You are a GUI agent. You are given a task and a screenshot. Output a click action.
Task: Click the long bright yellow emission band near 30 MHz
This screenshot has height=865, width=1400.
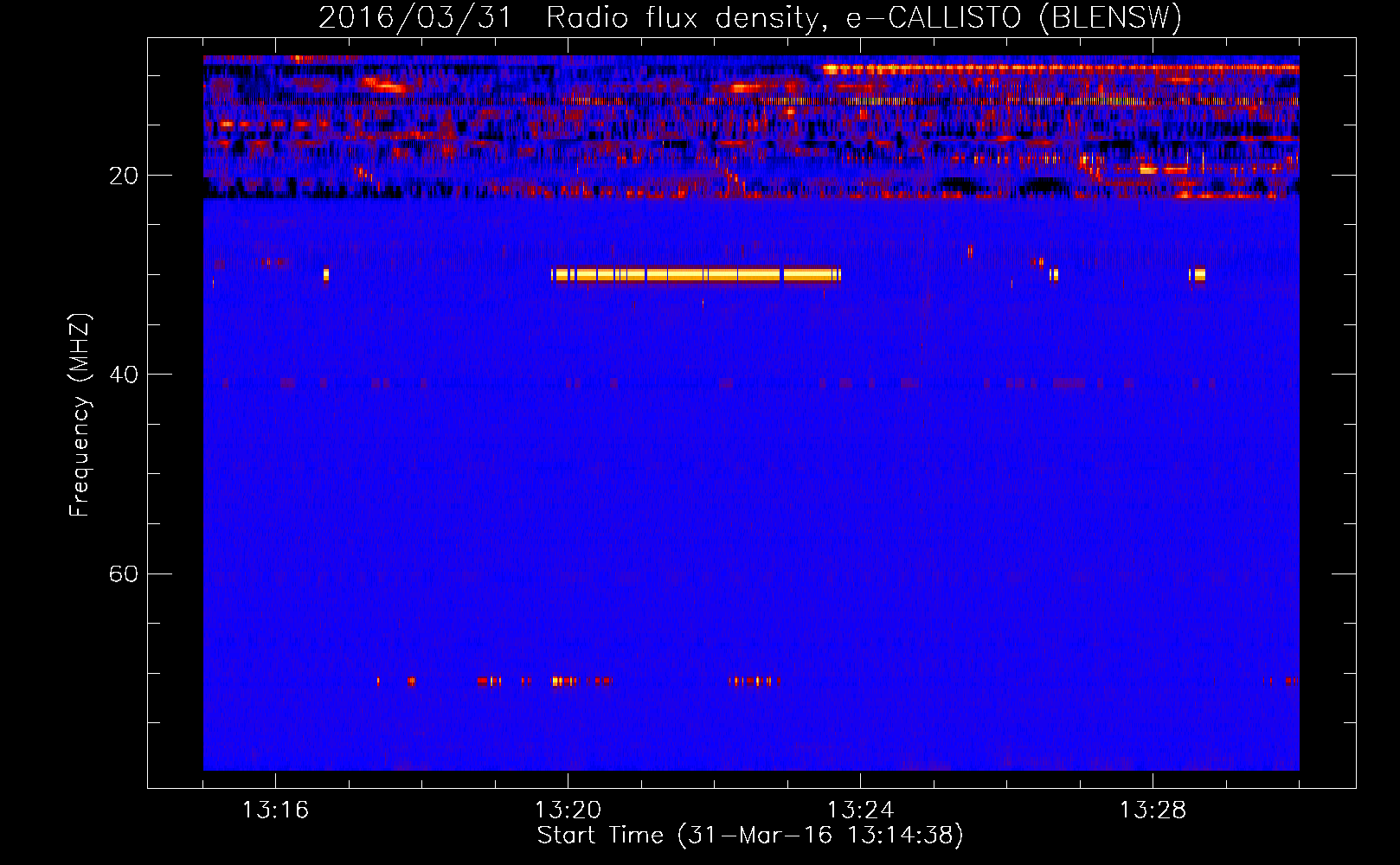696,274
